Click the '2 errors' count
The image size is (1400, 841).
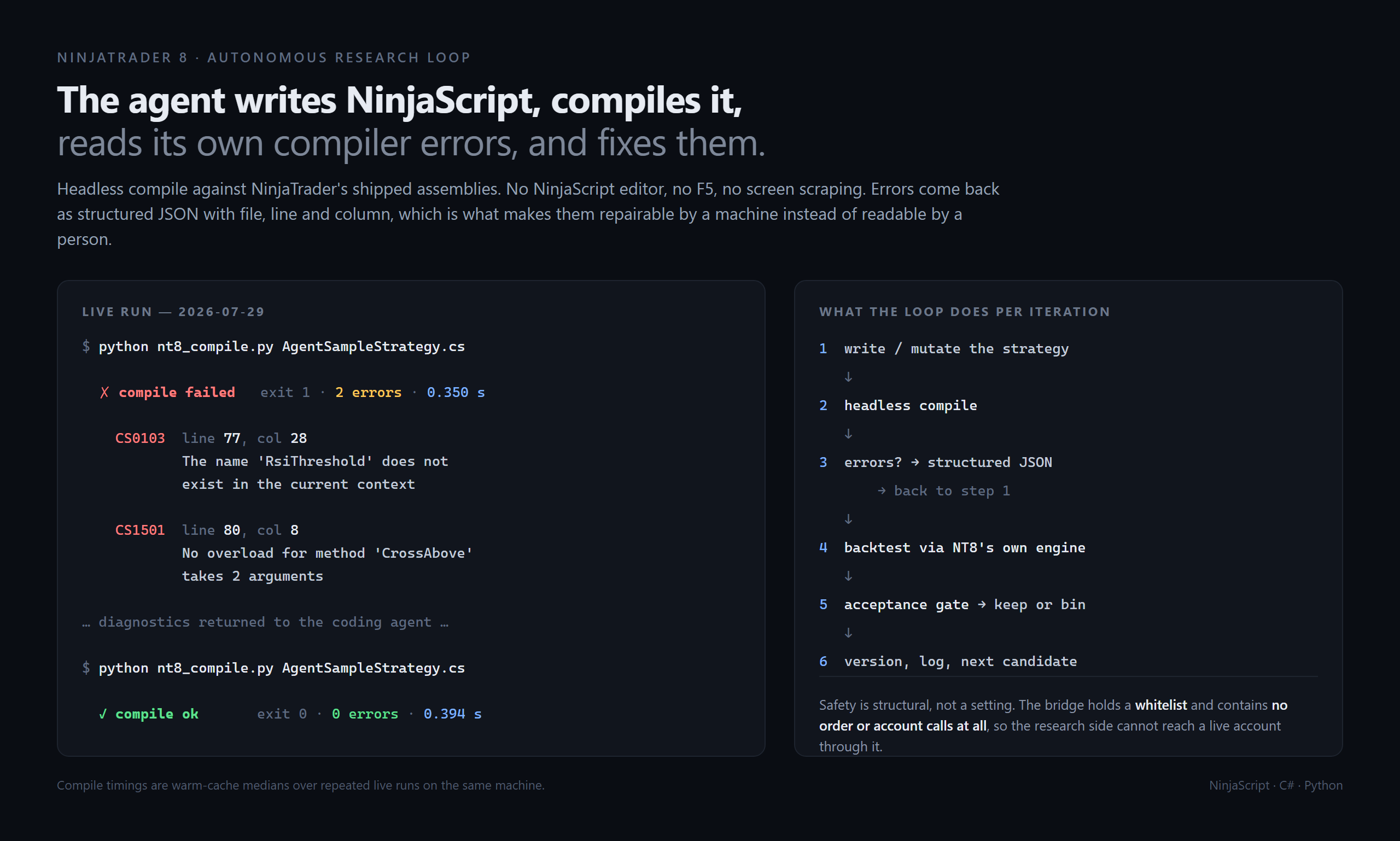click(369, 393)
